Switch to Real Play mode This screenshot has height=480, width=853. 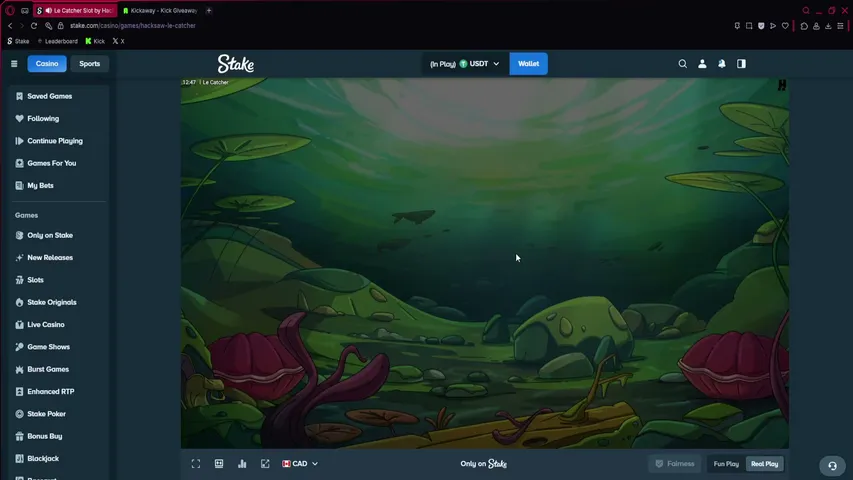click(764, 464)
